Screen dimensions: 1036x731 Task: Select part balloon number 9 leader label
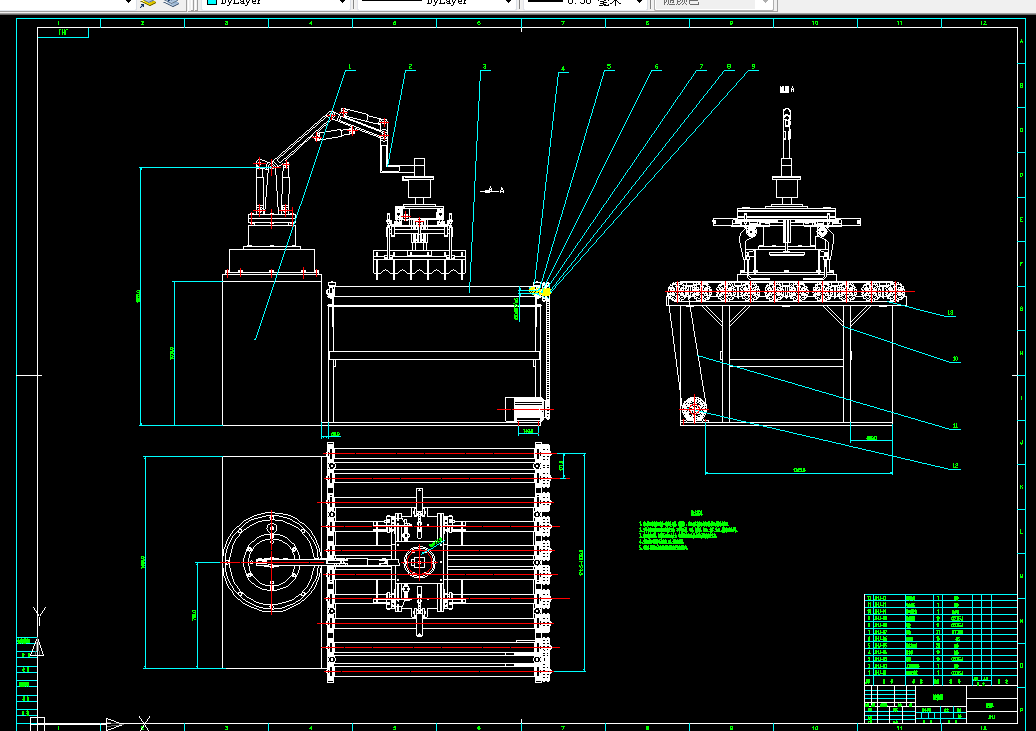753,67
